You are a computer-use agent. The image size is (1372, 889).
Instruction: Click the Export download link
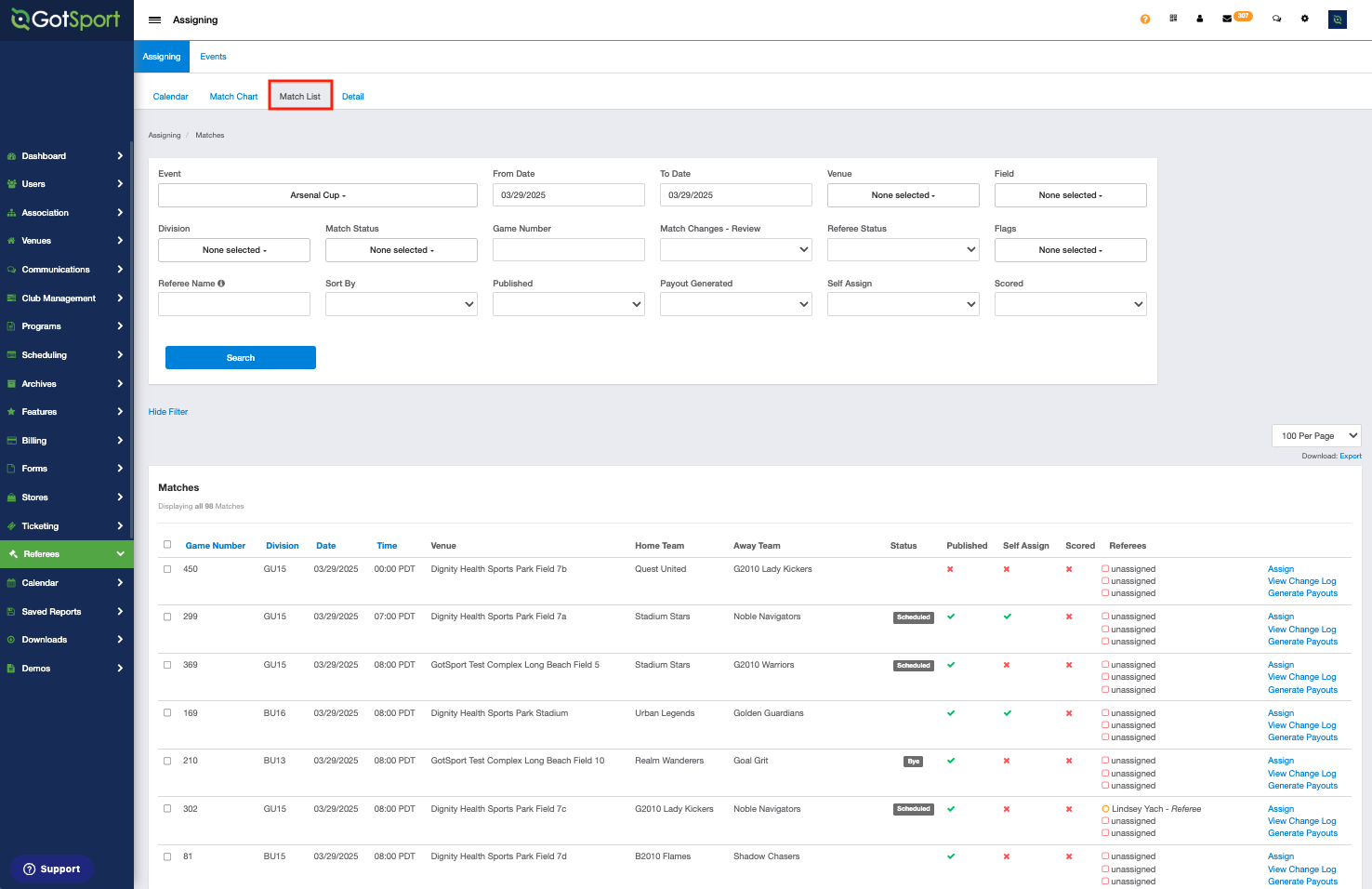pyautogui.click(x=1351, y=457)
